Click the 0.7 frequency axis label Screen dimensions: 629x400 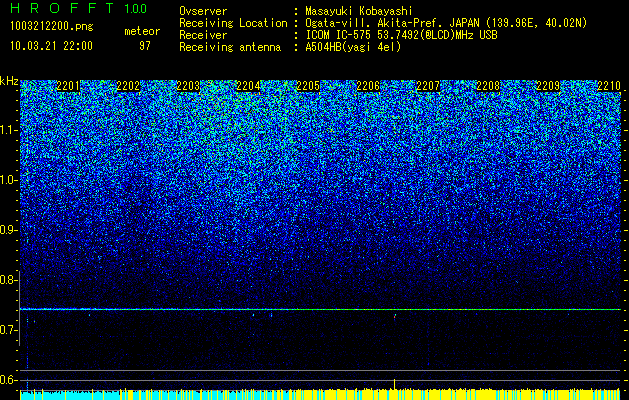coord(9,330)
